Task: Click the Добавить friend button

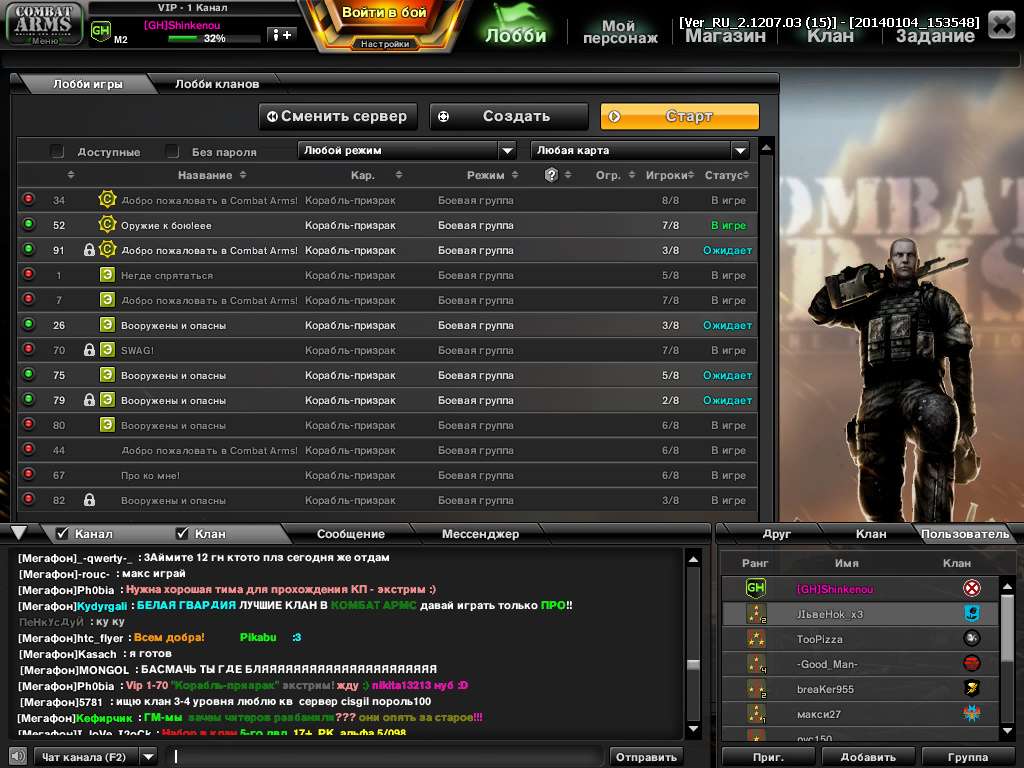Action: (x=867, y=757)
